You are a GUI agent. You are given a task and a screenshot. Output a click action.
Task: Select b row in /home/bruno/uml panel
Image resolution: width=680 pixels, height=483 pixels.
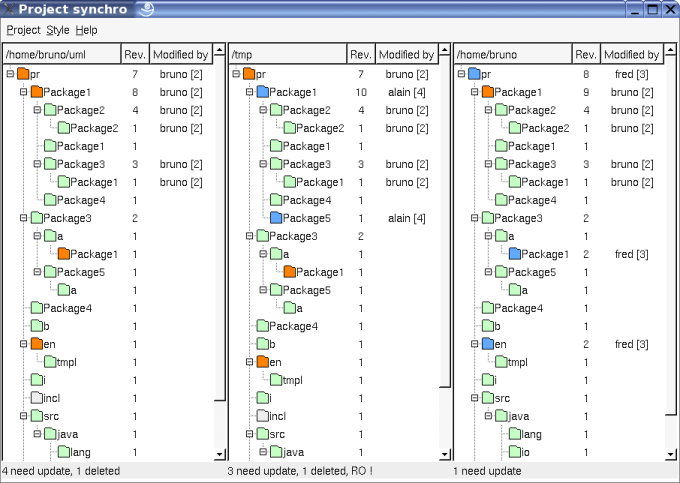coord(108,326)
